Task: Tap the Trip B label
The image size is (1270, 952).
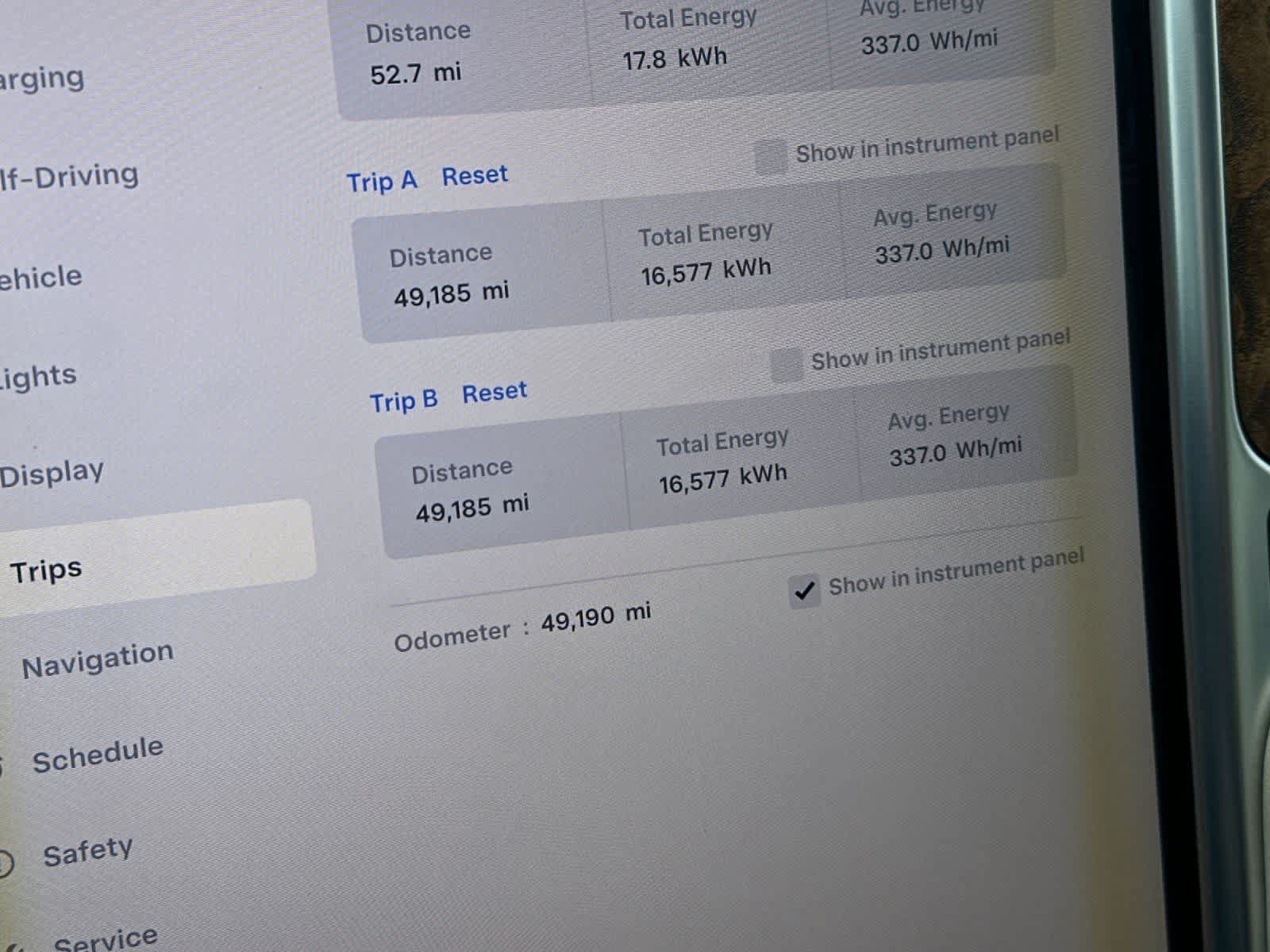Action: click(x=403, y=401)
